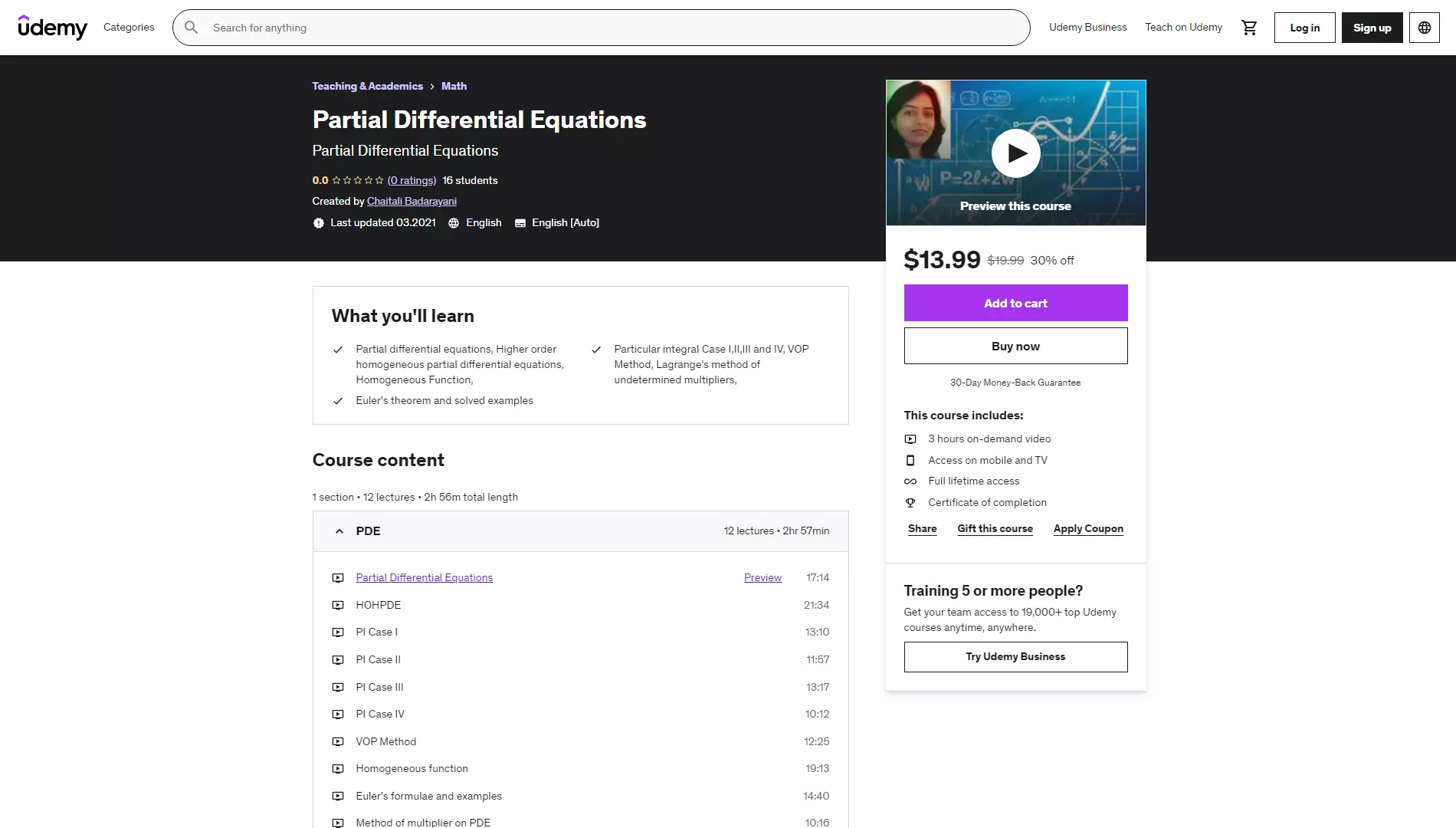Click the VOP Method lecture title
Screen dimensions: 1456x828
pyautogui.click(x=385, y=742)
